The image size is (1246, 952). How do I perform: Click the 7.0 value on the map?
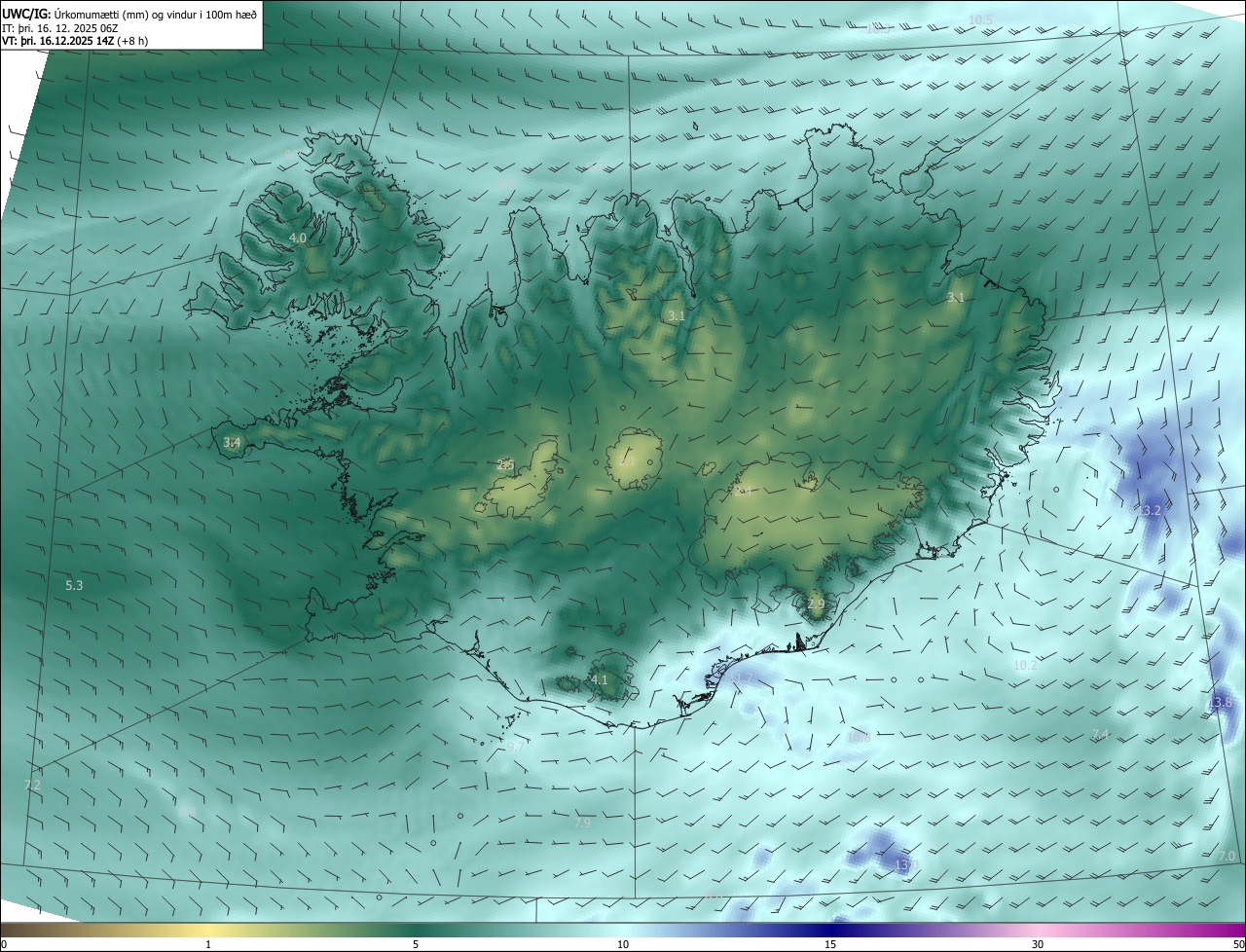pos(1227,856)
